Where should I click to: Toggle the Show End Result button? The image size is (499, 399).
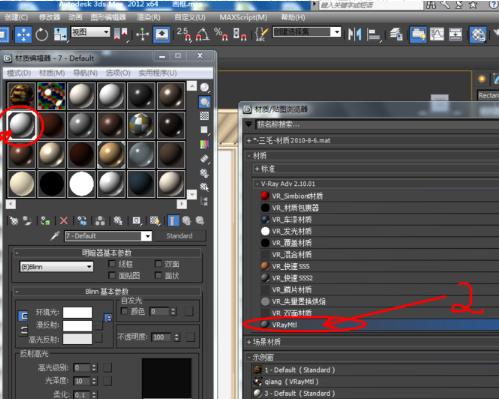click(x=173, y=221)
